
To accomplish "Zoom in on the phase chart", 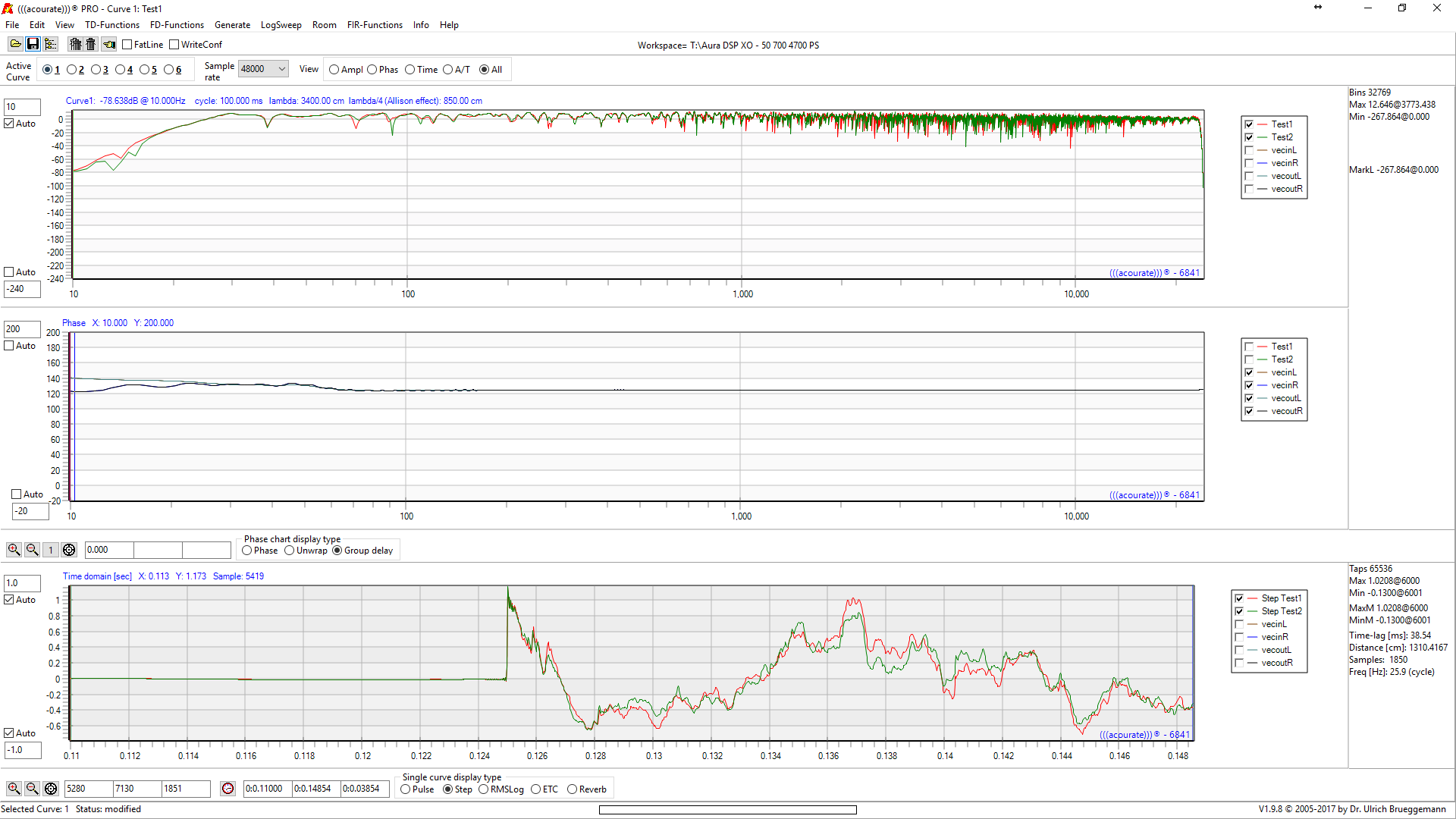I will pos(14,550).
